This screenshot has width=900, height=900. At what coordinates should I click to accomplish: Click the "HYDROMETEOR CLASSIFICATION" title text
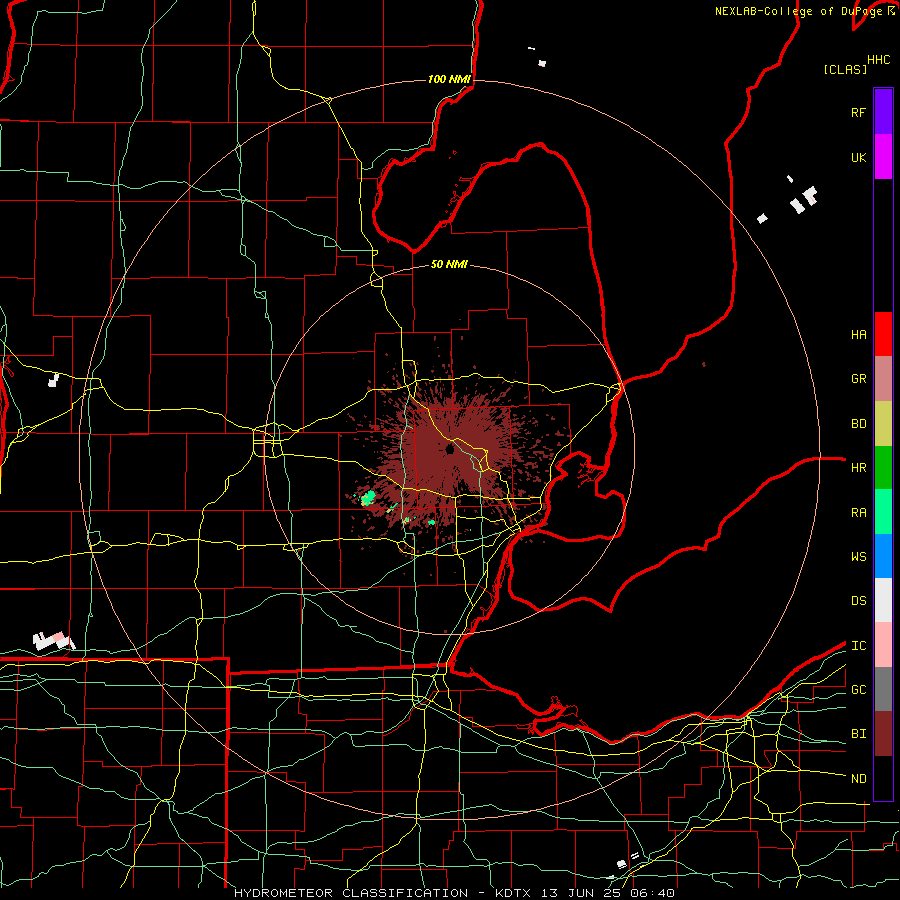click(x=351, y=893)
